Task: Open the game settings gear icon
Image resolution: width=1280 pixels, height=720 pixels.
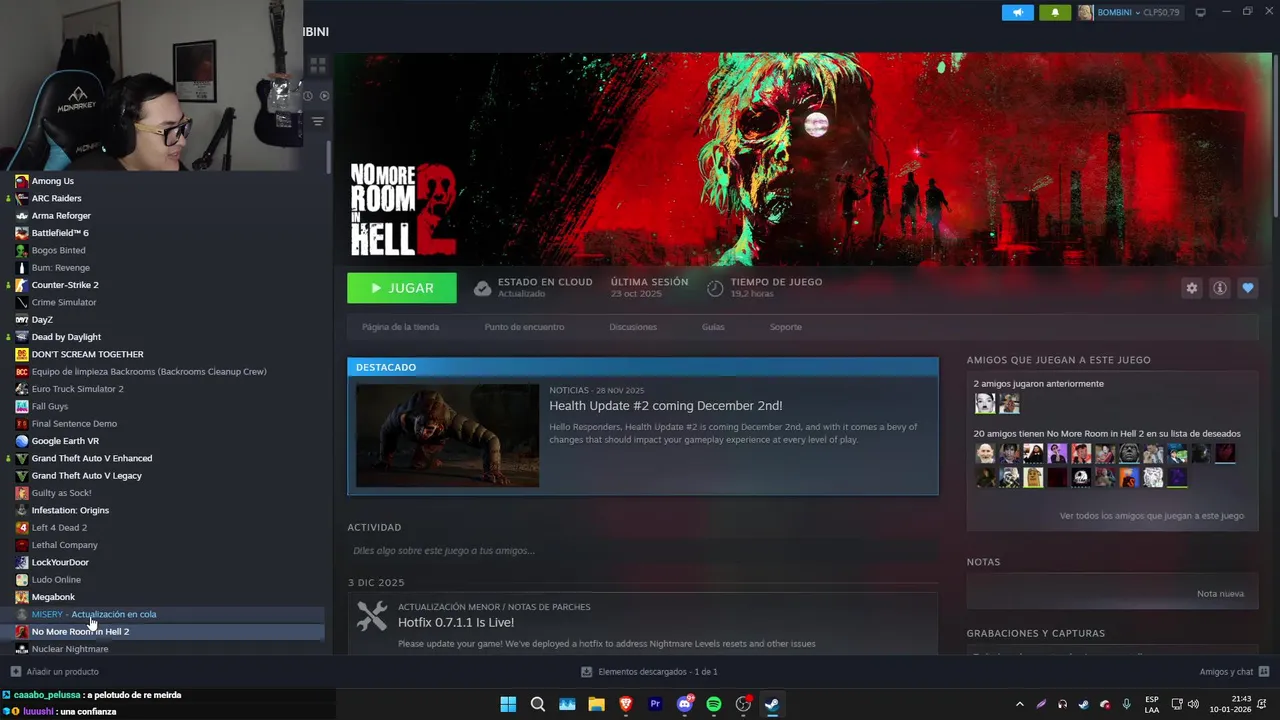Action: click(1191, 288)
